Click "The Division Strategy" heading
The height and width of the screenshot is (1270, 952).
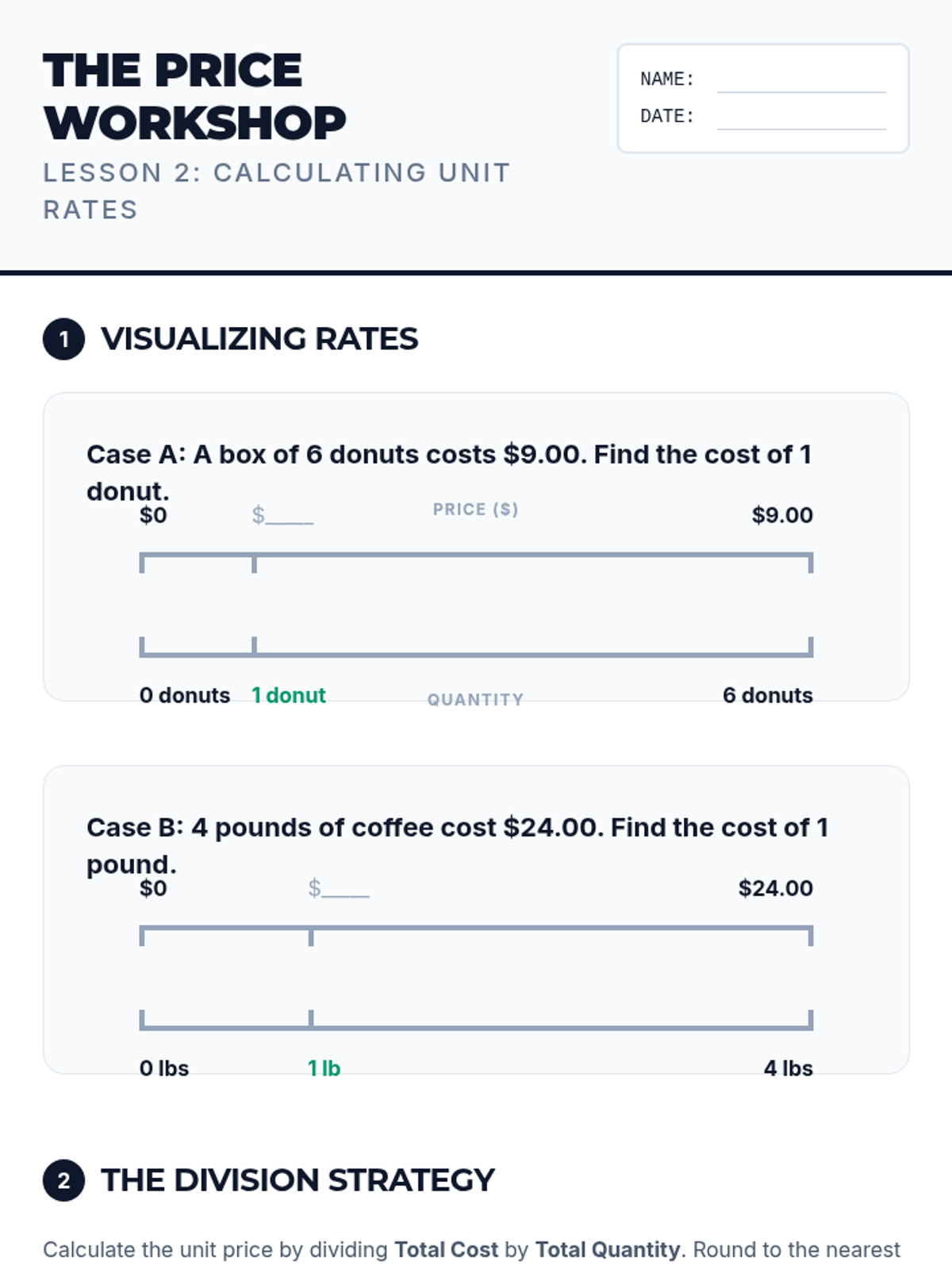(297, 1180)
